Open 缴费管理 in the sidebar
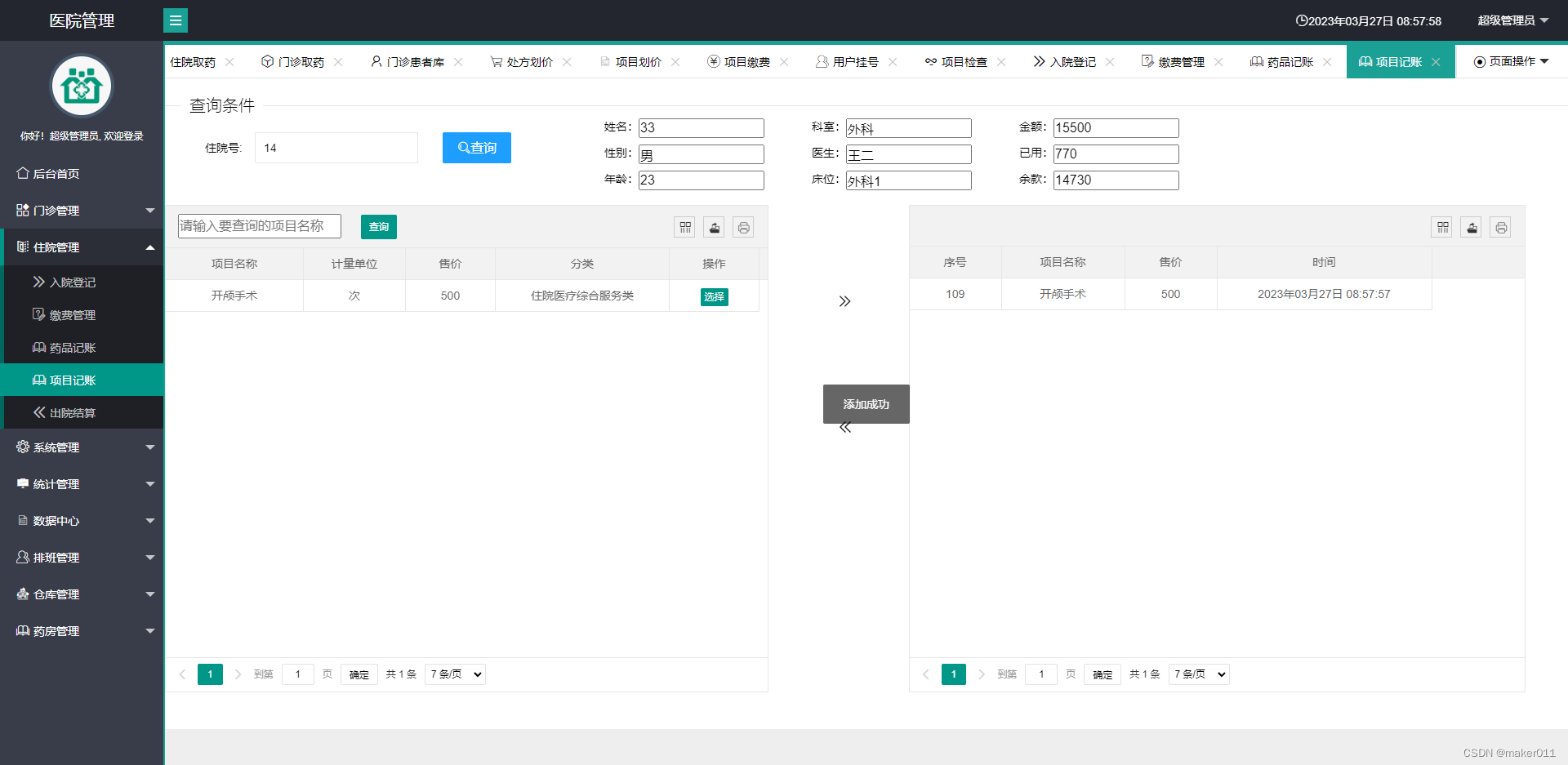The width and height of the screenshot is (1568, 765). click(x=83, y=315)
